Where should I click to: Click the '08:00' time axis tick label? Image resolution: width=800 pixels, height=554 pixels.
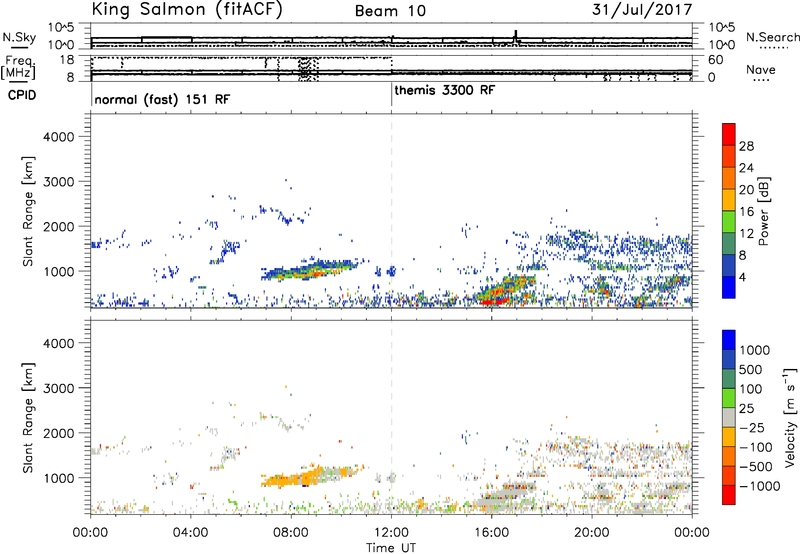coord(291,533)
